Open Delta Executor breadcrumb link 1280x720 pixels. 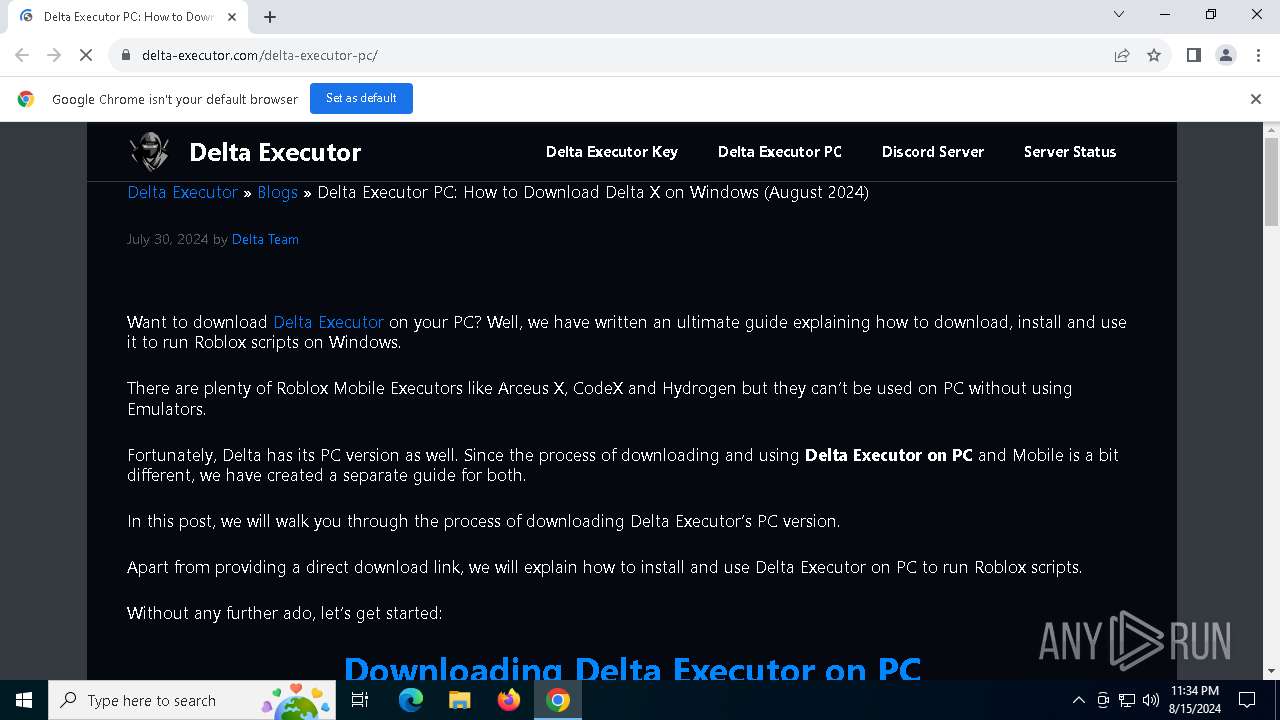[x=183, y=192]
